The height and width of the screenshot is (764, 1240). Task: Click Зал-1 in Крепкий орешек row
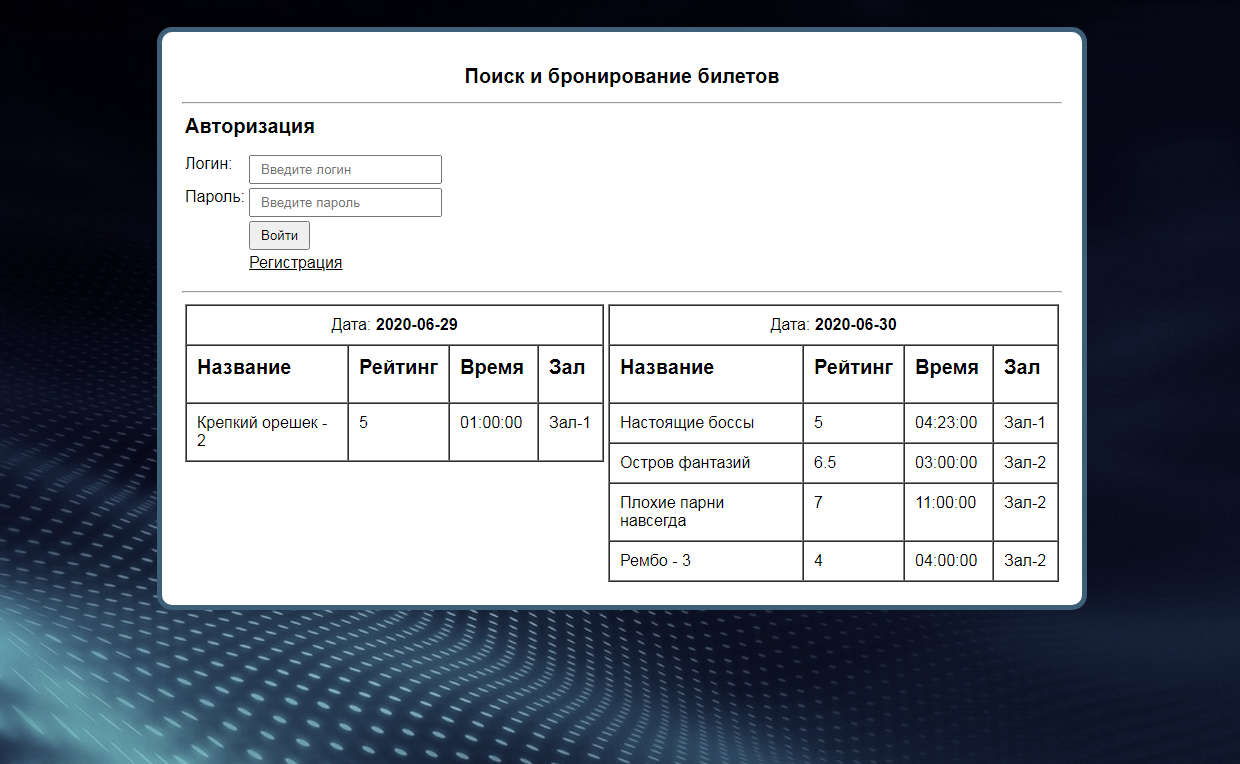pyautogui.click(x=570, y=432)
